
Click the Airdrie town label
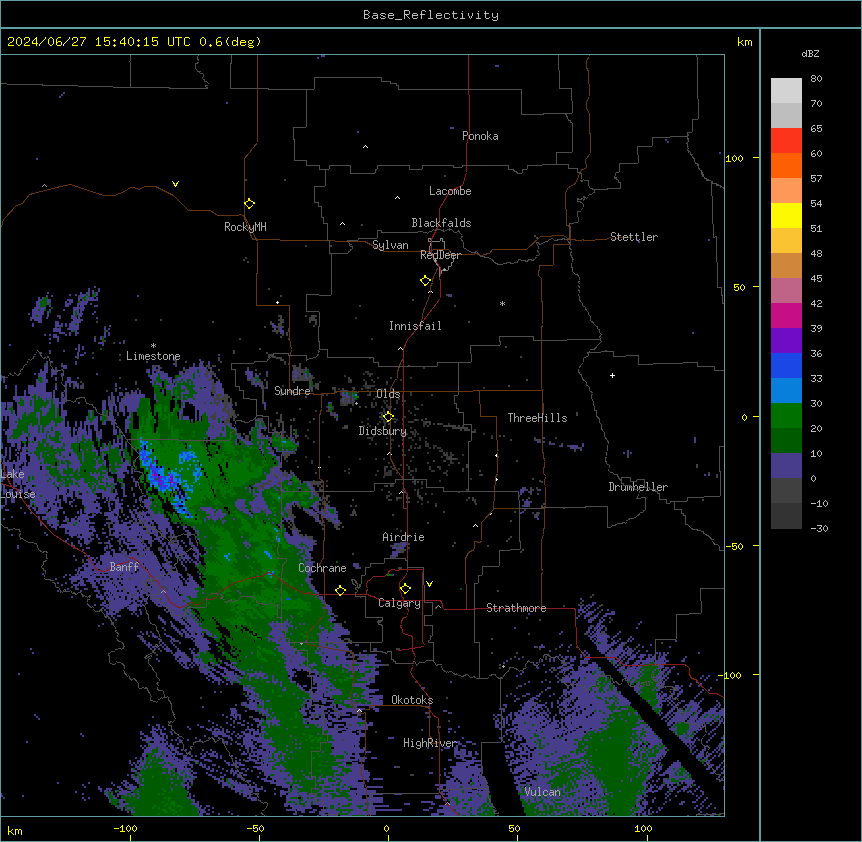click(403, 537)
